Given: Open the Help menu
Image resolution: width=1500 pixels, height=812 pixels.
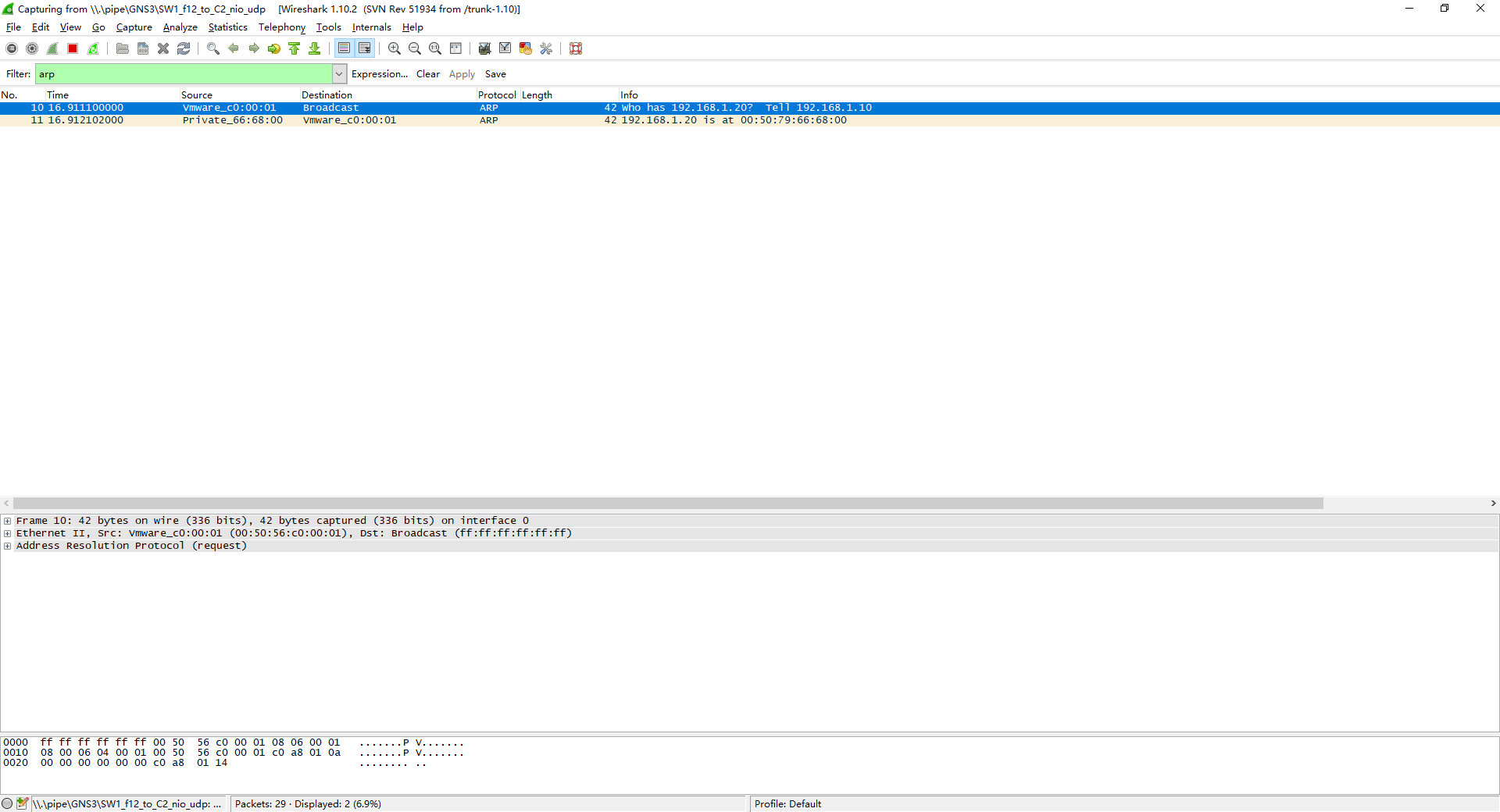Looking at the screenshot, I should [x=412, y=27].
